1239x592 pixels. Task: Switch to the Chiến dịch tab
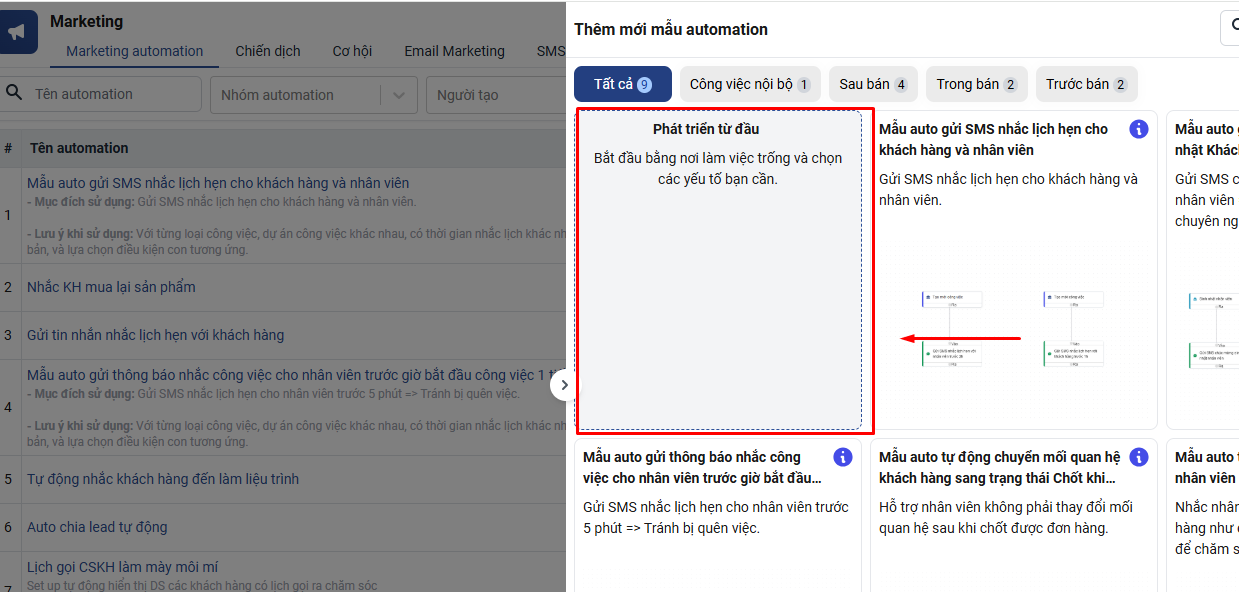click(268, 51)
